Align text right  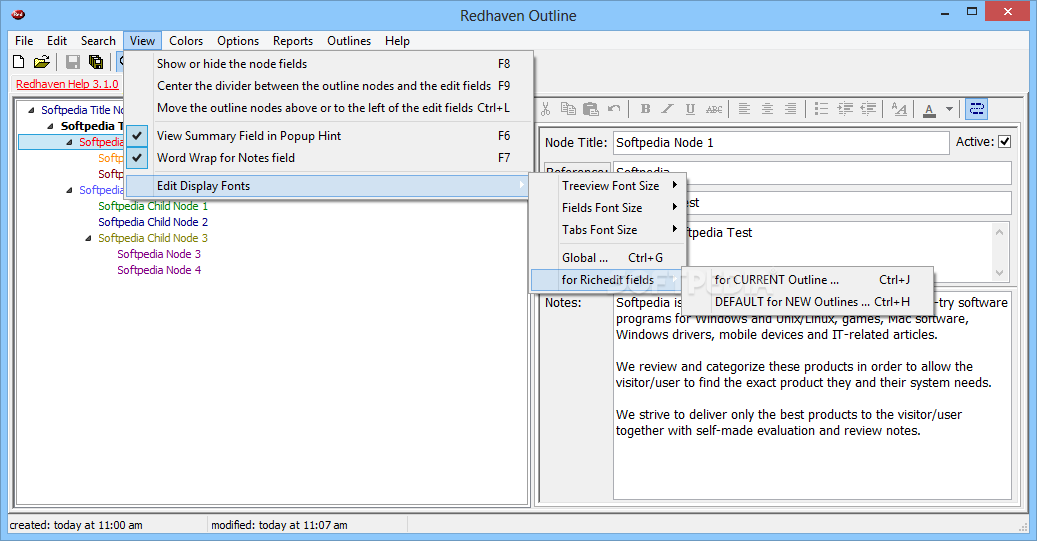point(790,109)
